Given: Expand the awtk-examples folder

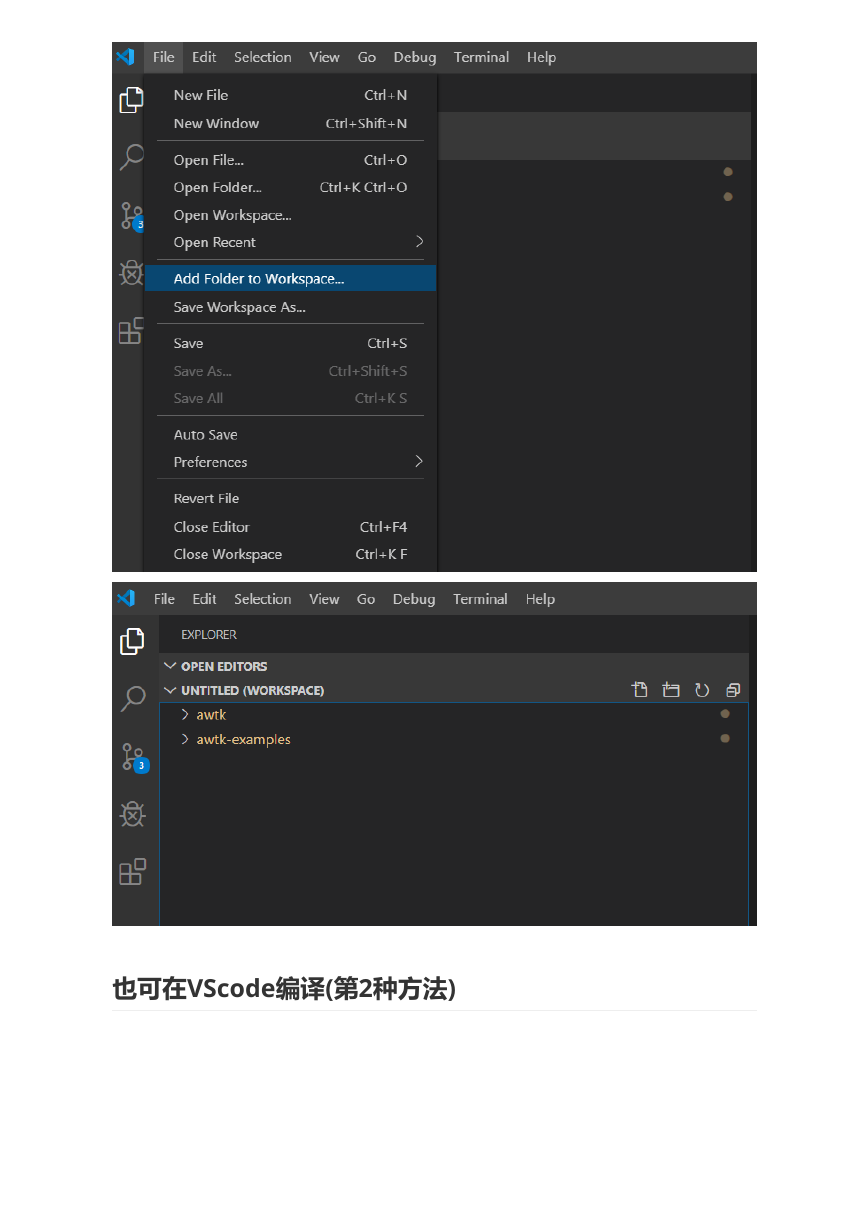Looking at the screenshot, I should point(185,739).
